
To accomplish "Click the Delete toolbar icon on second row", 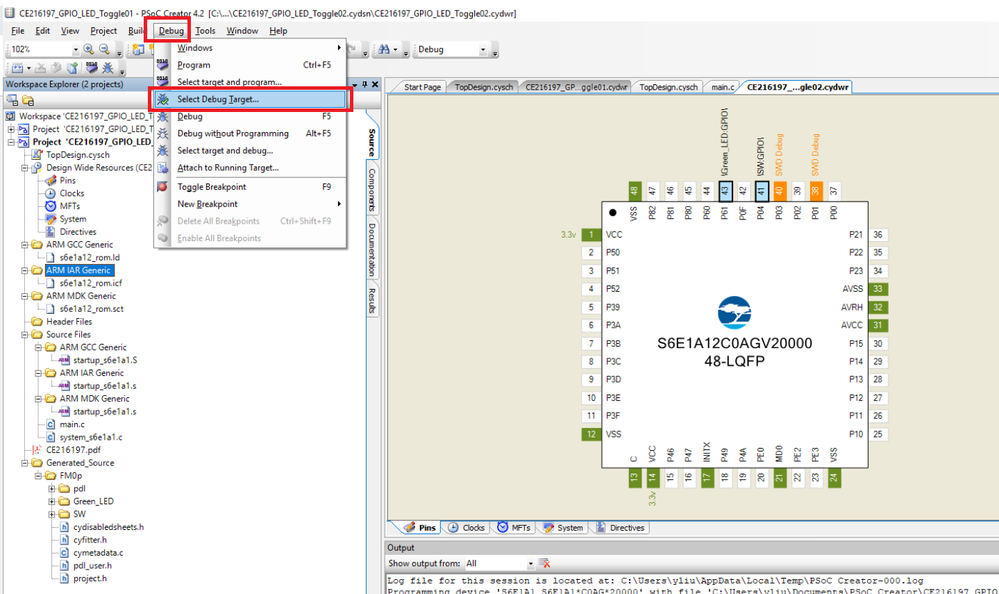I will coord(39,67).
